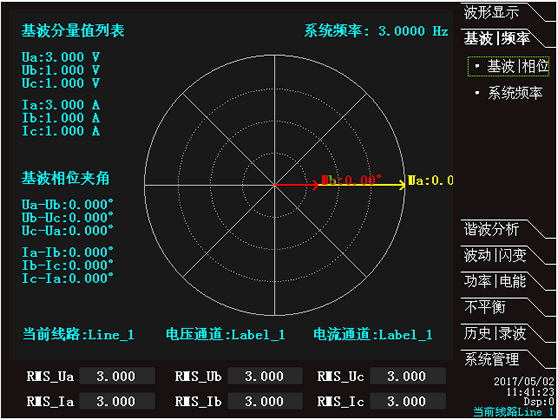This screenshot has height=420, width=558.
Task: Click the RMS_Uc value field
Action: [407, 376]
